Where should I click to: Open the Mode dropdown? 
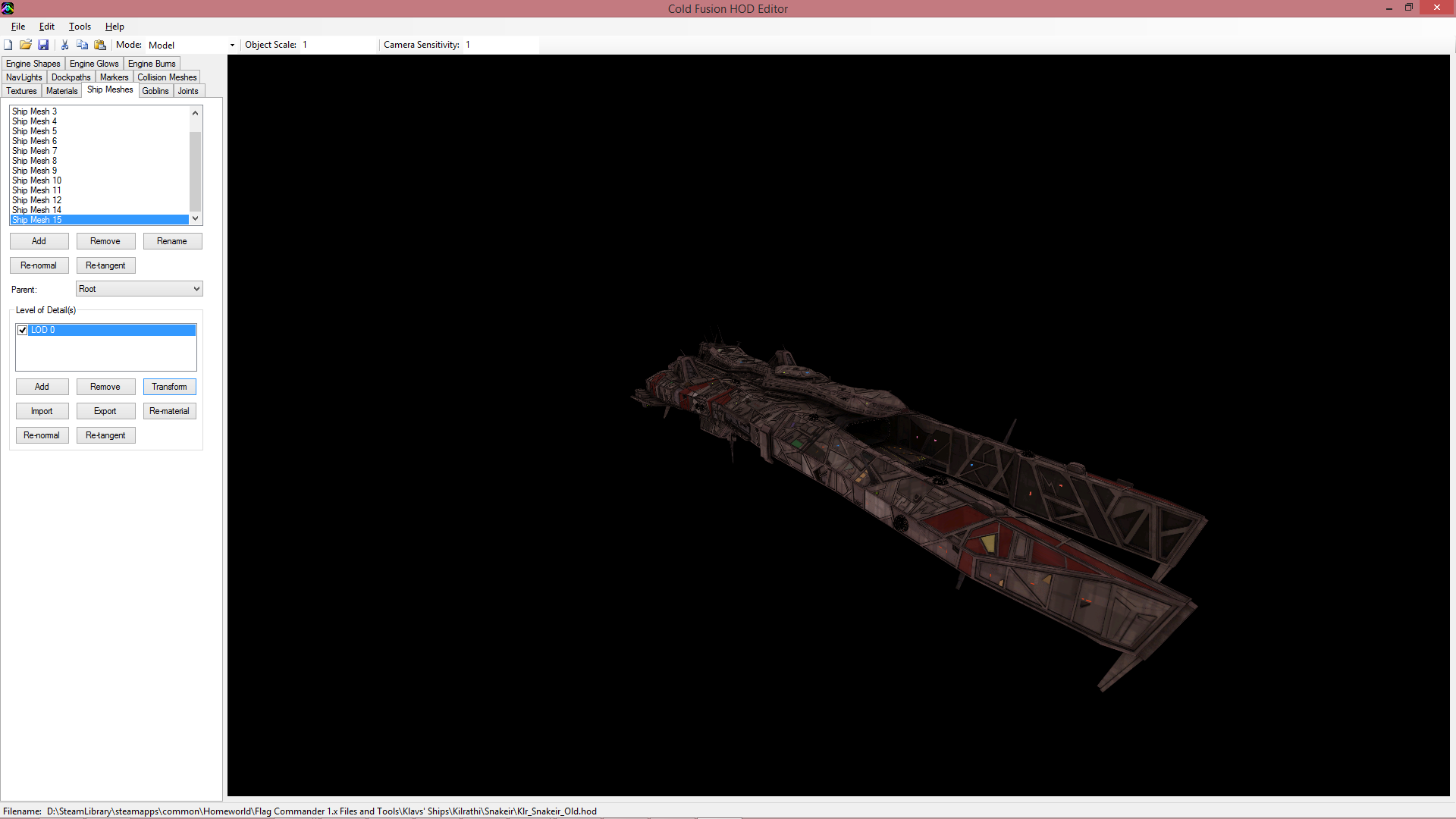(x=232, y=45)
